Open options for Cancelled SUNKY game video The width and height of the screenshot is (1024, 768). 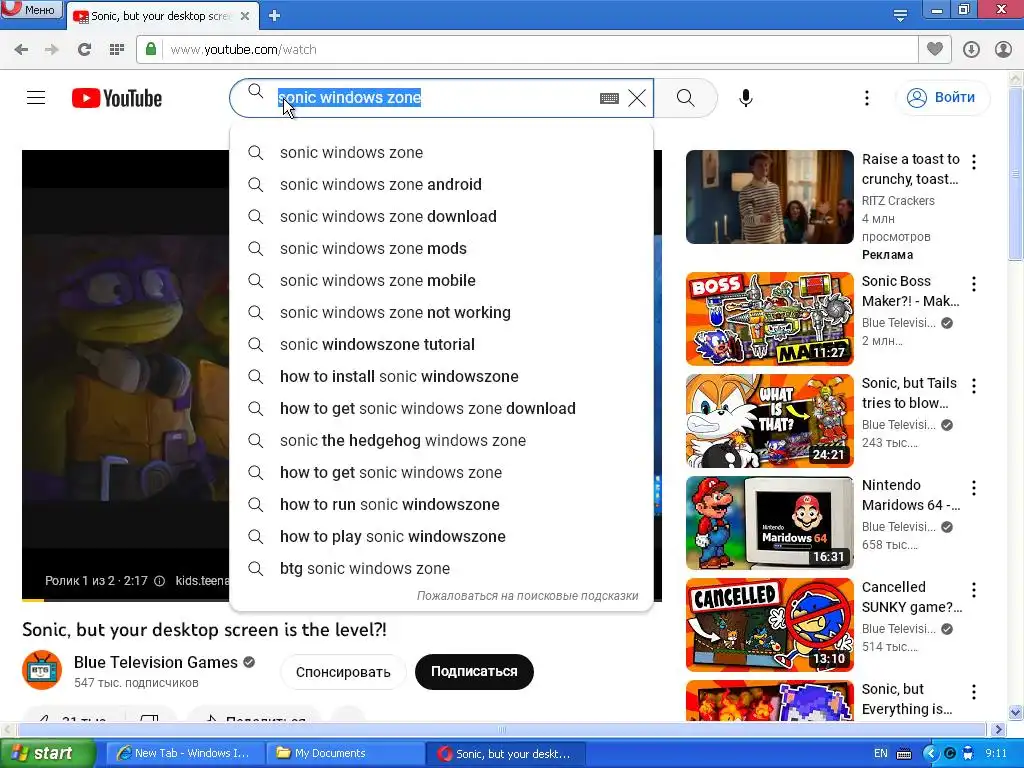[x=974, y=590]
